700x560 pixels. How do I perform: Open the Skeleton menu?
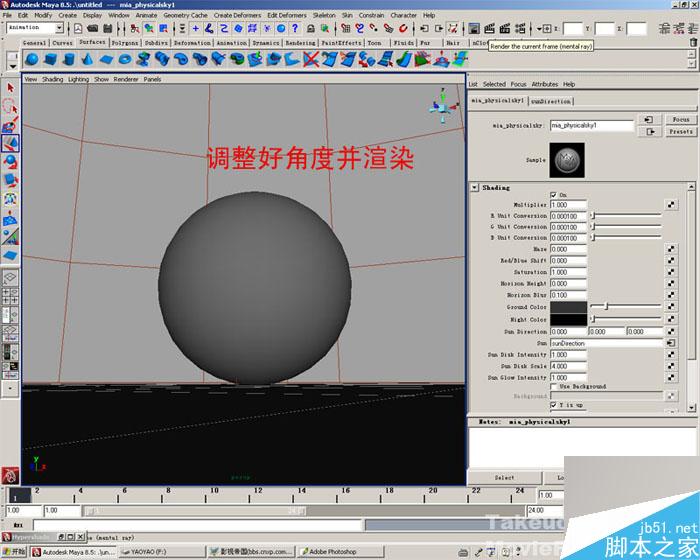click(324, 15)
